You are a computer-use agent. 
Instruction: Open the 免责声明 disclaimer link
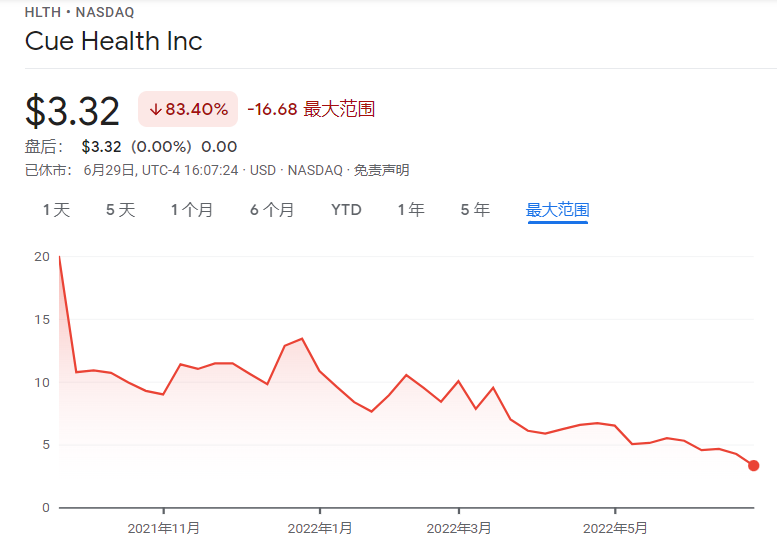[x=382, y=170]
